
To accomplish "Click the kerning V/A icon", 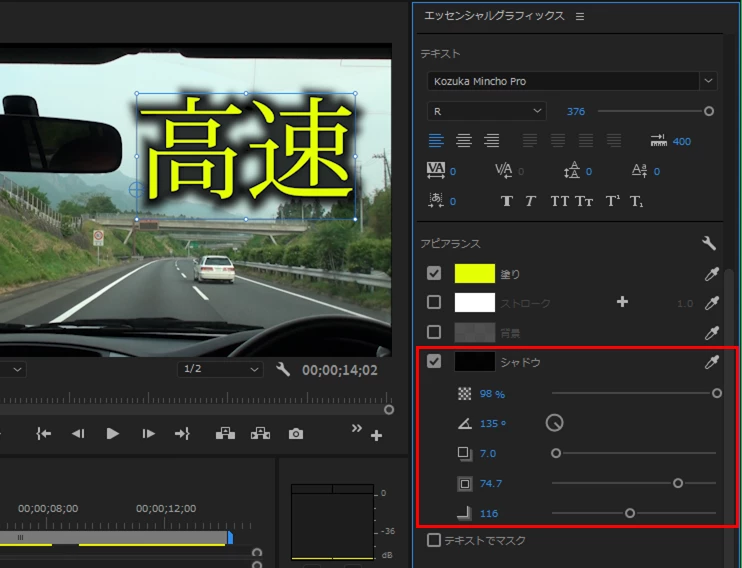I will point(504,170).
